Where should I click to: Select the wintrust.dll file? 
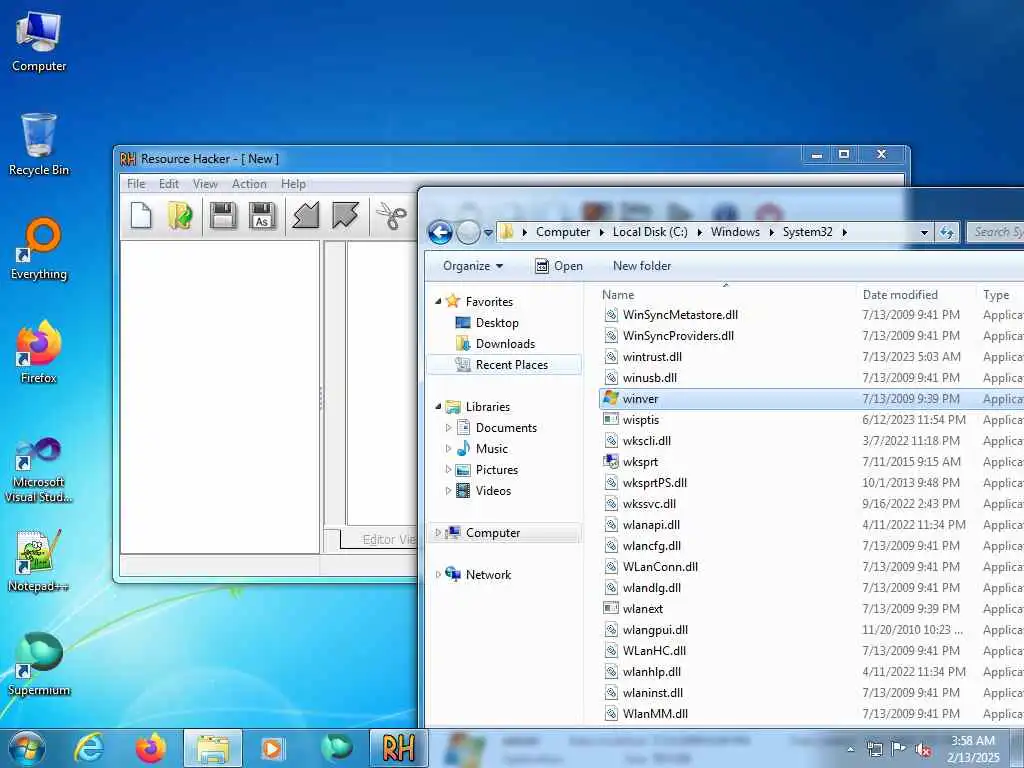(652, 357)
